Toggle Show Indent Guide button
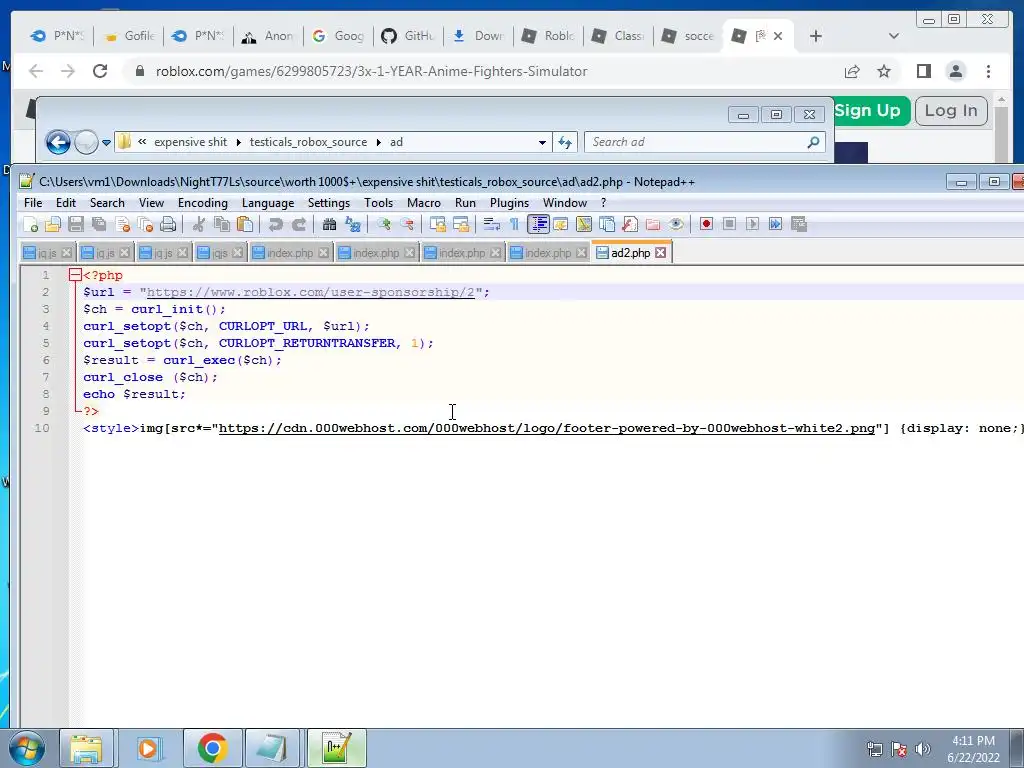Screen dimensions: 1024x768 (538, 225)
